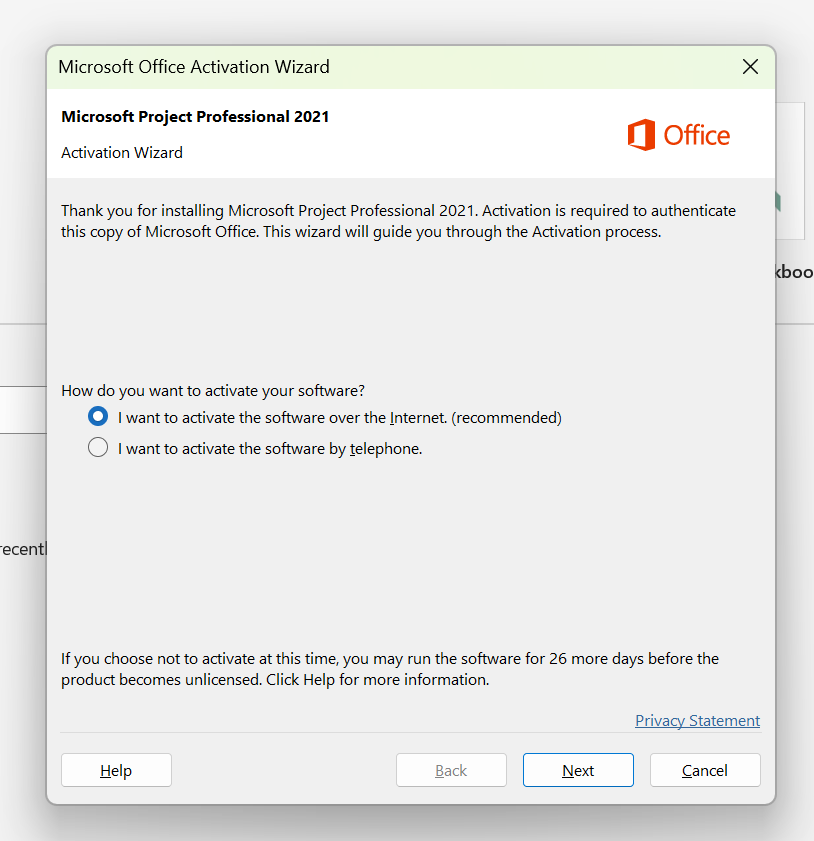Click the greyed-out Back button

coord(451,770)
